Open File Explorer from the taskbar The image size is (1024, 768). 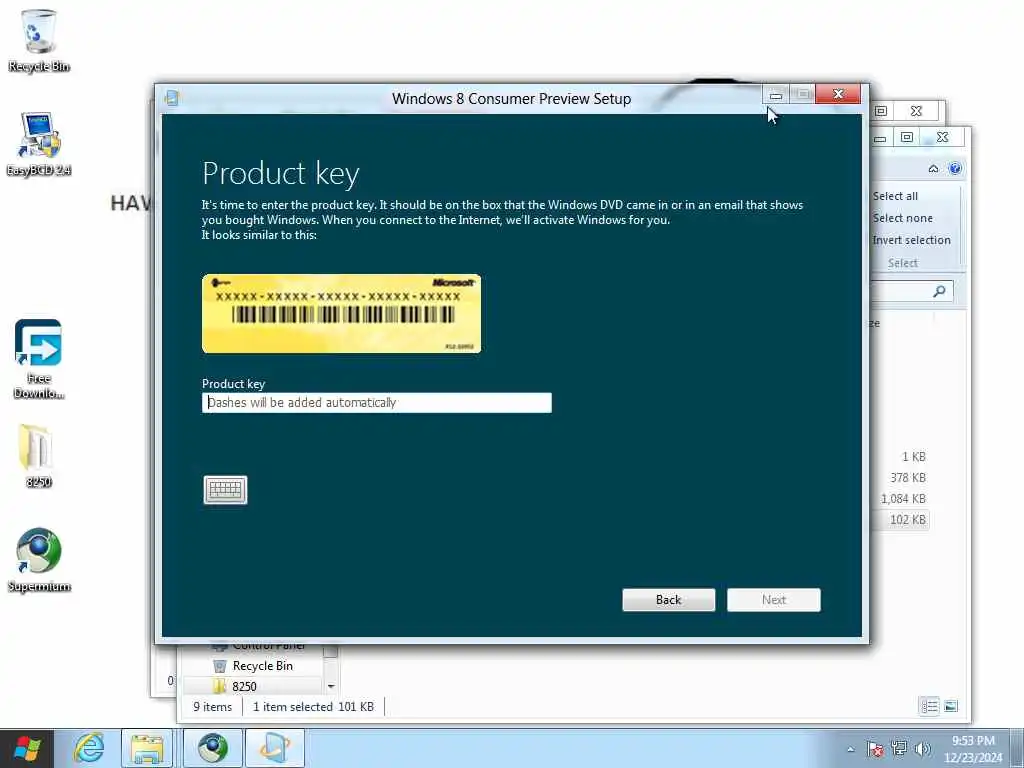click(148, 748)
